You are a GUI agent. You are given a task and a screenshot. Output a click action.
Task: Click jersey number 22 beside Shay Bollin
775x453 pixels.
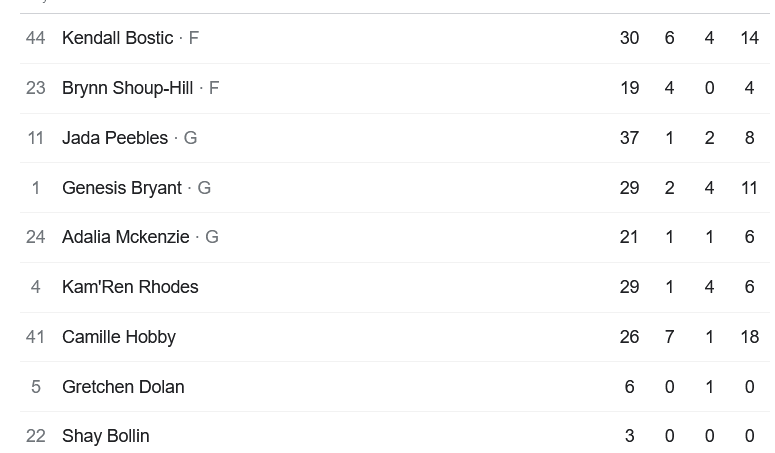[x=36, y=436]
